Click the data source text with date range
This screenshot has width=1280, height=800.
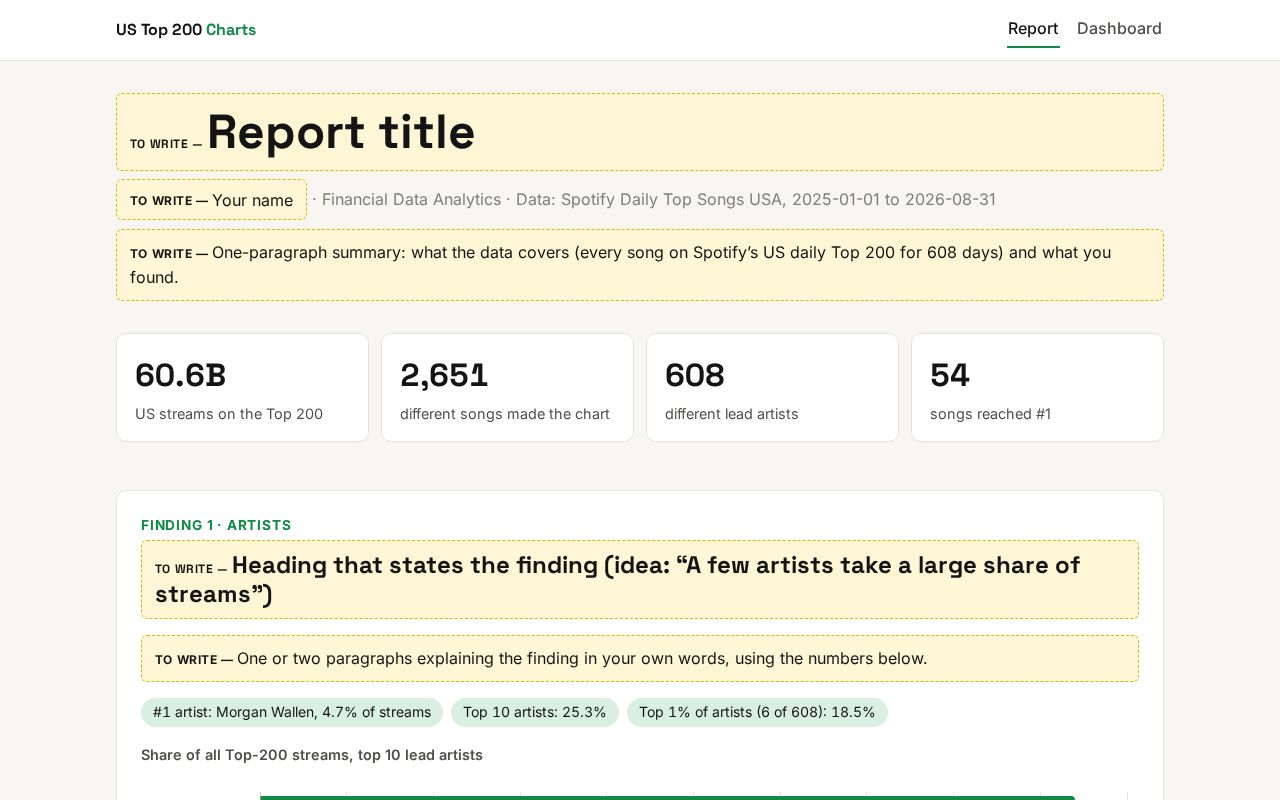coord(756,199)
